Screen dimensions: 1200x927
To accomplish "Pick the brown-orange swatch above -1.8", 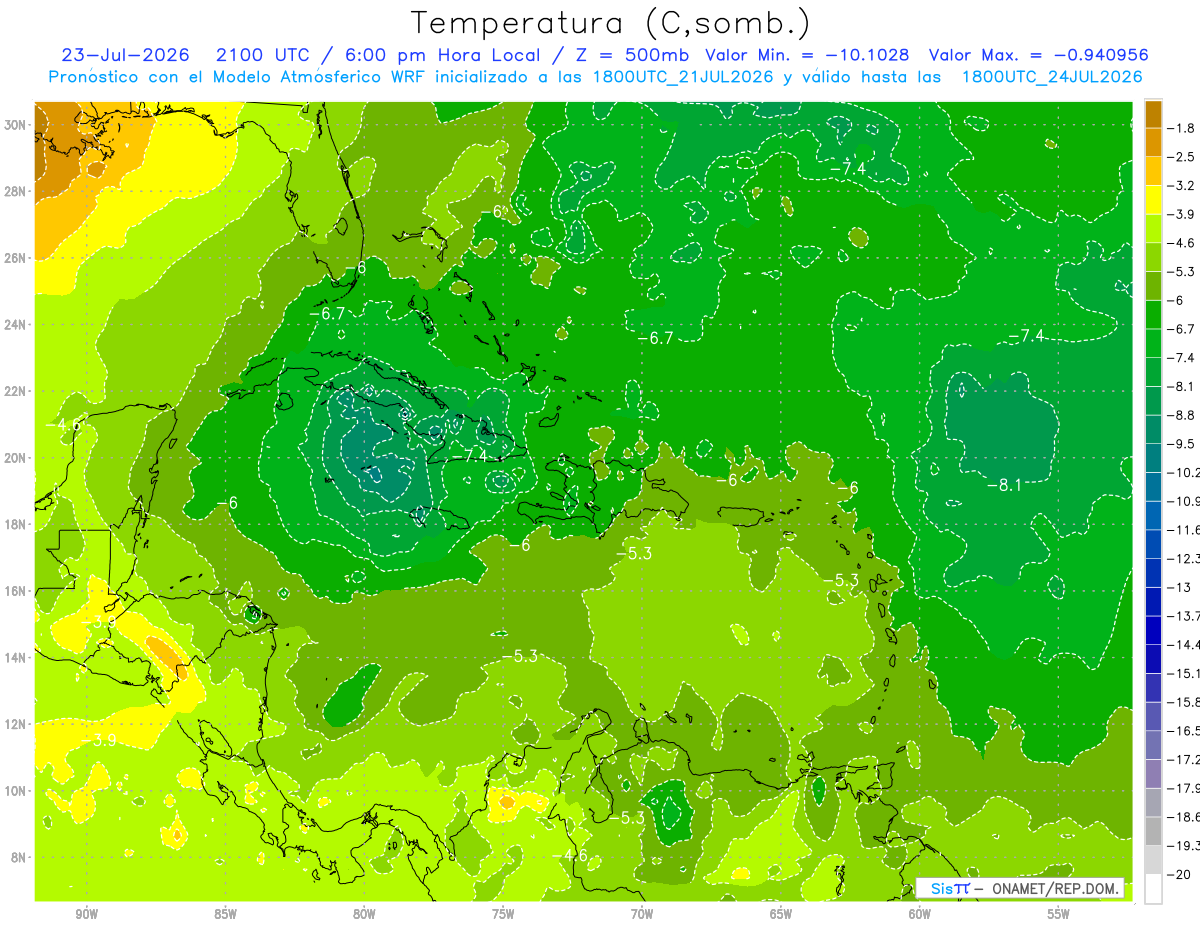I will [x=1153, y=114].
